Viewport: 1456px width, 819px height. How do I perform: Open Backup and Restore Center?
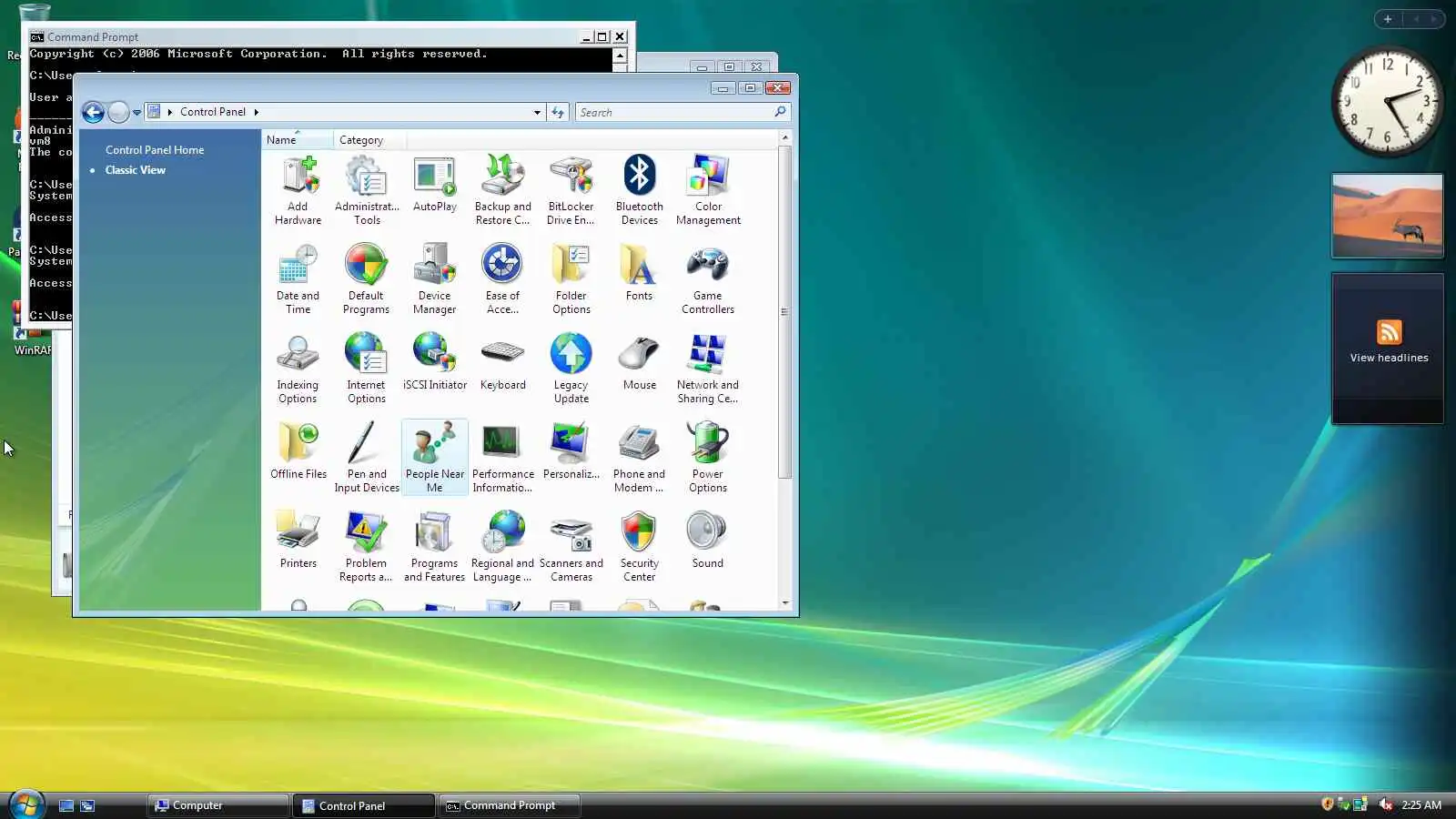502,190
